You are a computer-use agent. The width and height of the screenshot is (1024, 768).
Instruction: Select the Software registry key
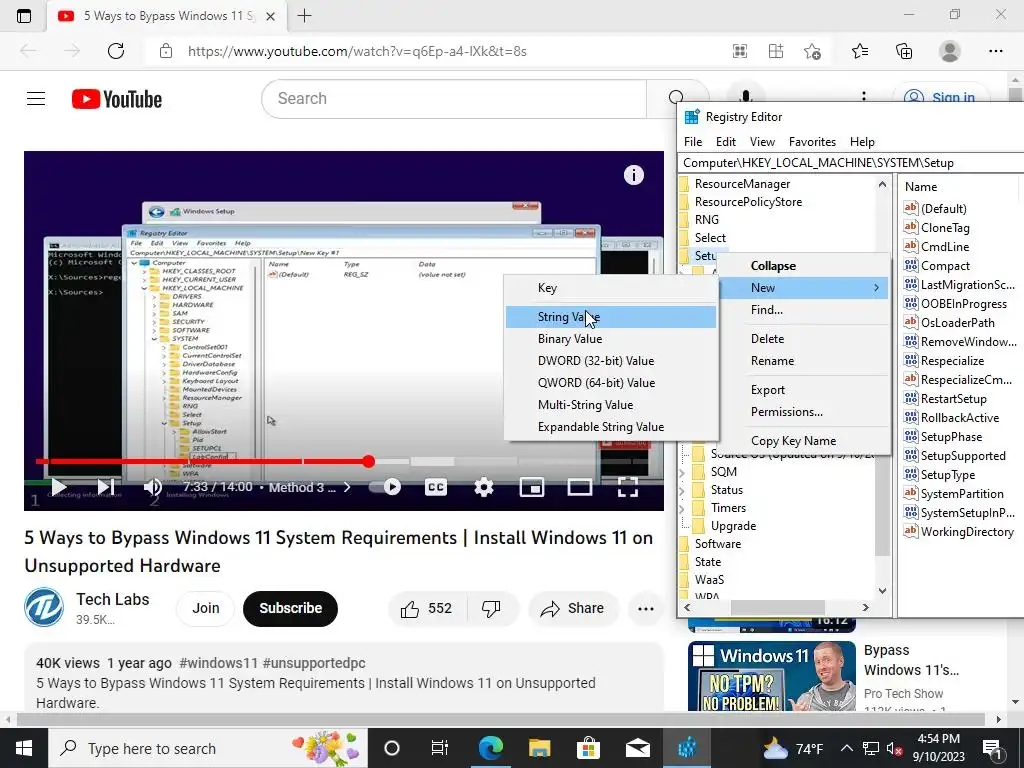718,544
